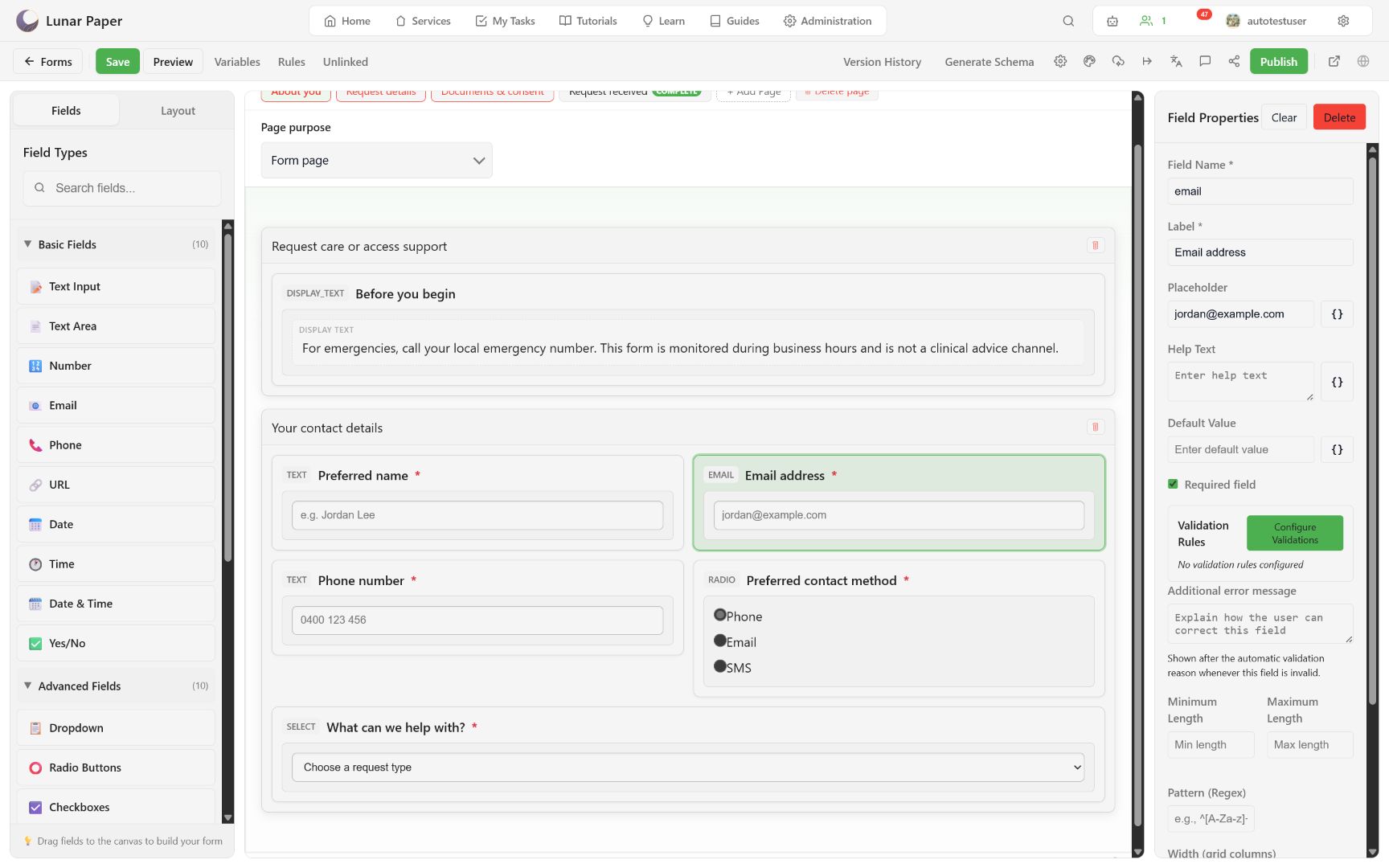
Task: Select the Email radio option
Action: point(720,641)
